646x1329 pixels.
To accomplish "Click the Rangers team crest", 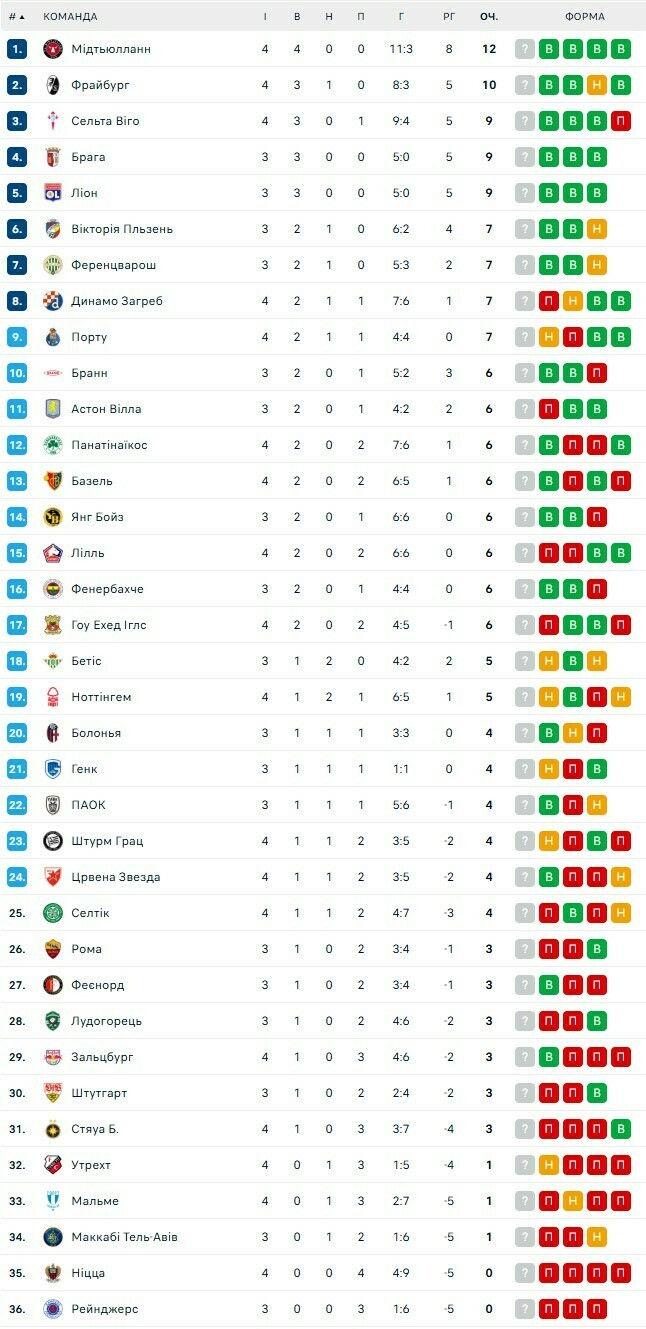I will point(53,1309).
